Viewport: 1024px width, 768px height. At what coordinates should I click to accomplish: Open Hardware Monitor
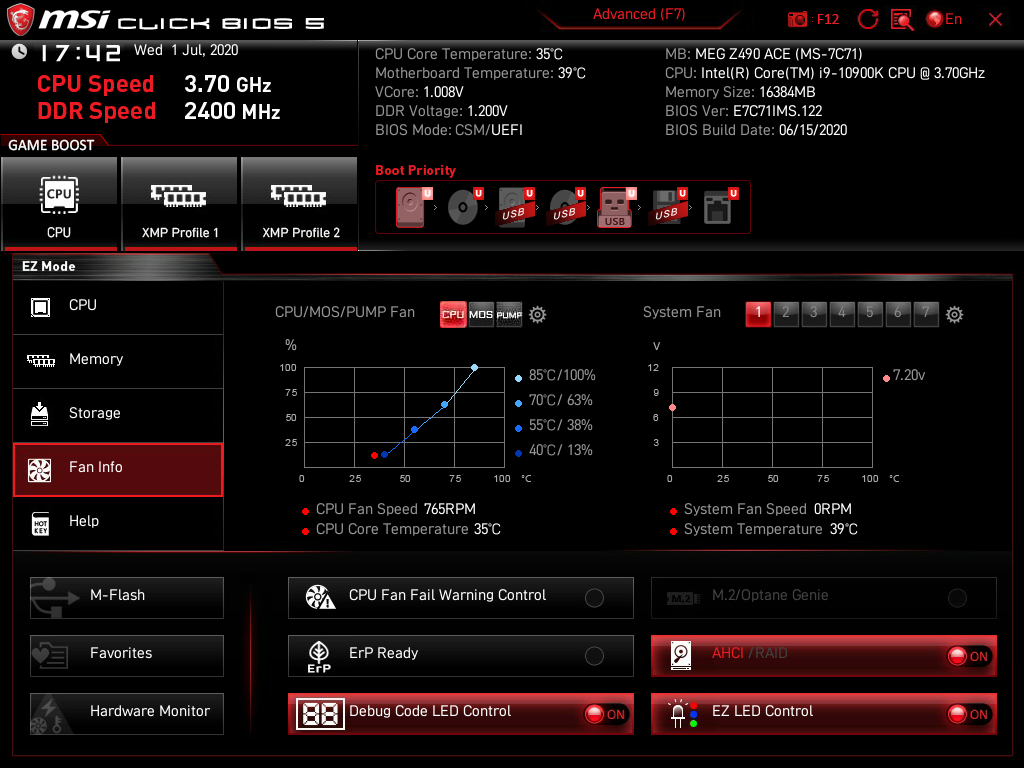click(x=127, y=714)
